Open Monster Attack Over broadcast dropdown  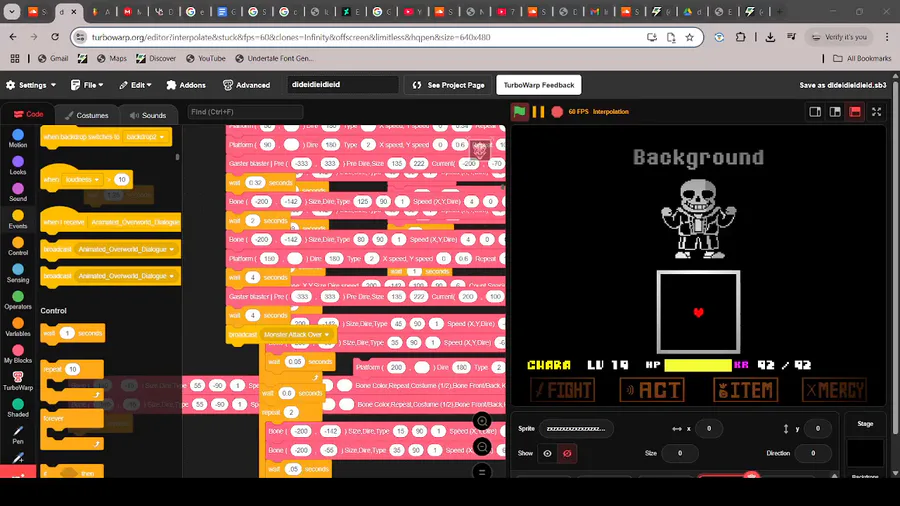click(x=296, y=334)
